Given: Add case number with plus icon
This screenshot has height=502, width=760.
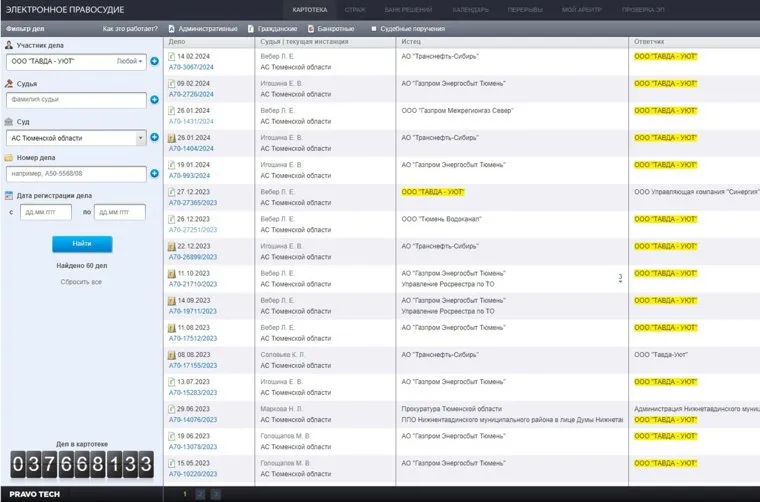Looking at the screenshot, I should pos(154,174).
